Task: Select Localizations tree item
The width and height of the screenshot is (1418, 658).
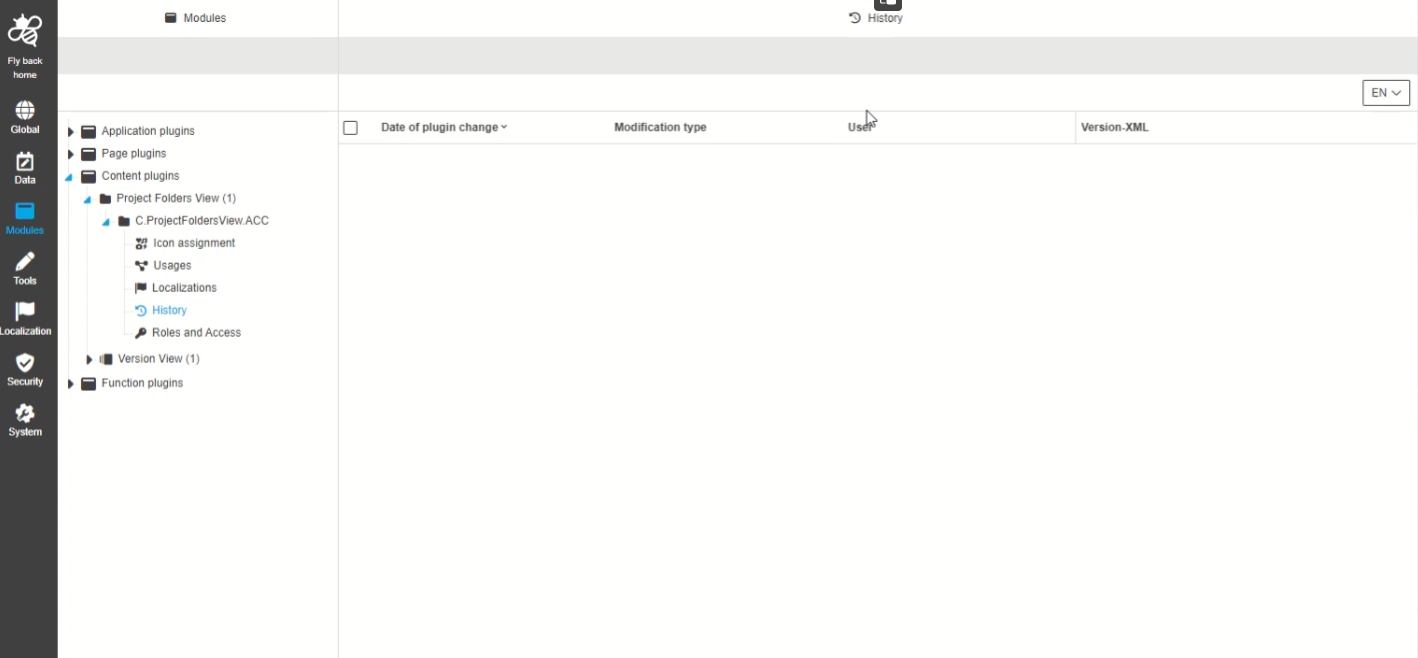Action: [x=184, y=288]
